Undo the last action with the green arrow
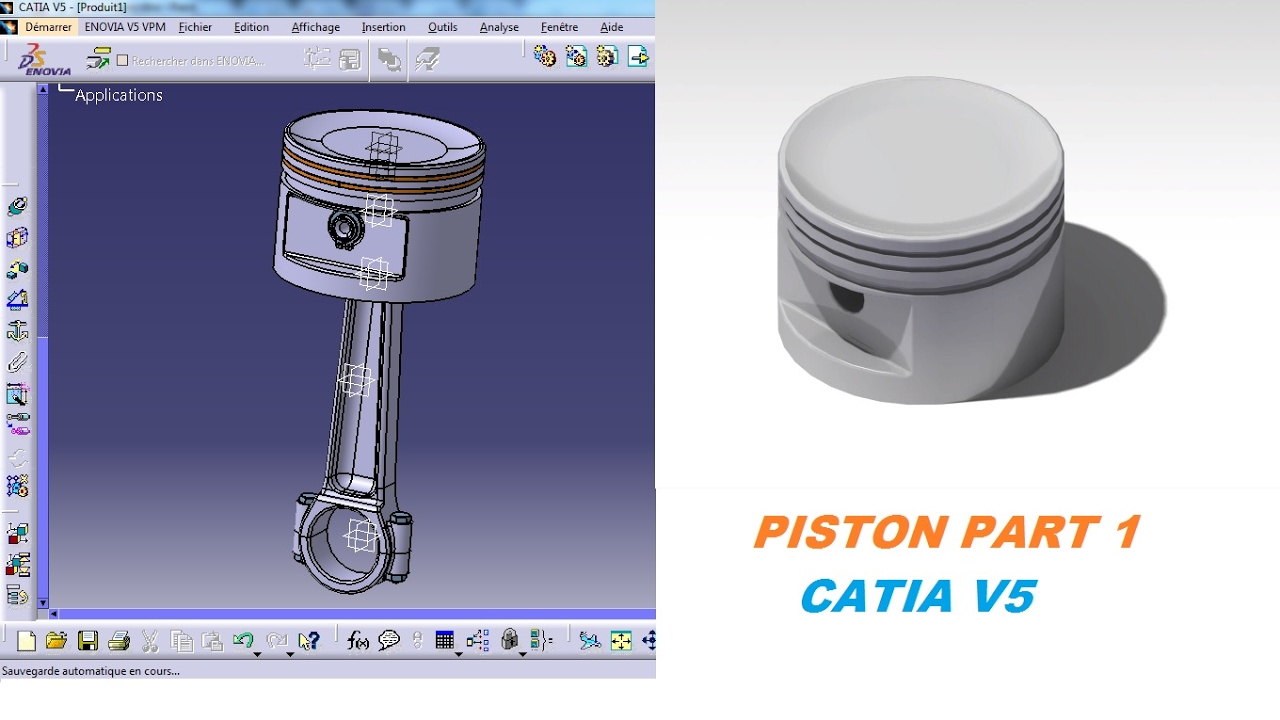 click(243, 640)
